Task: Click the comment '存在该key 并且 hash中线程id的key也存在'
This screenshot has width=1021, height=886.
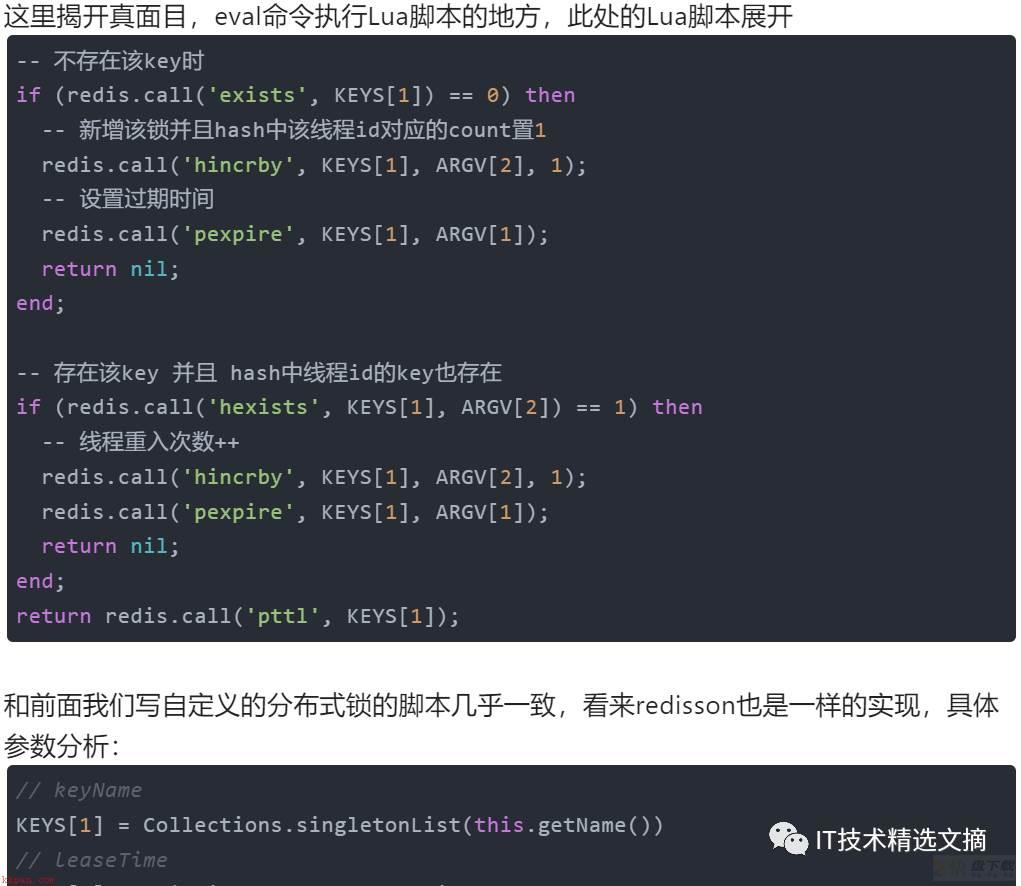Action: click(x=259, y=373)
